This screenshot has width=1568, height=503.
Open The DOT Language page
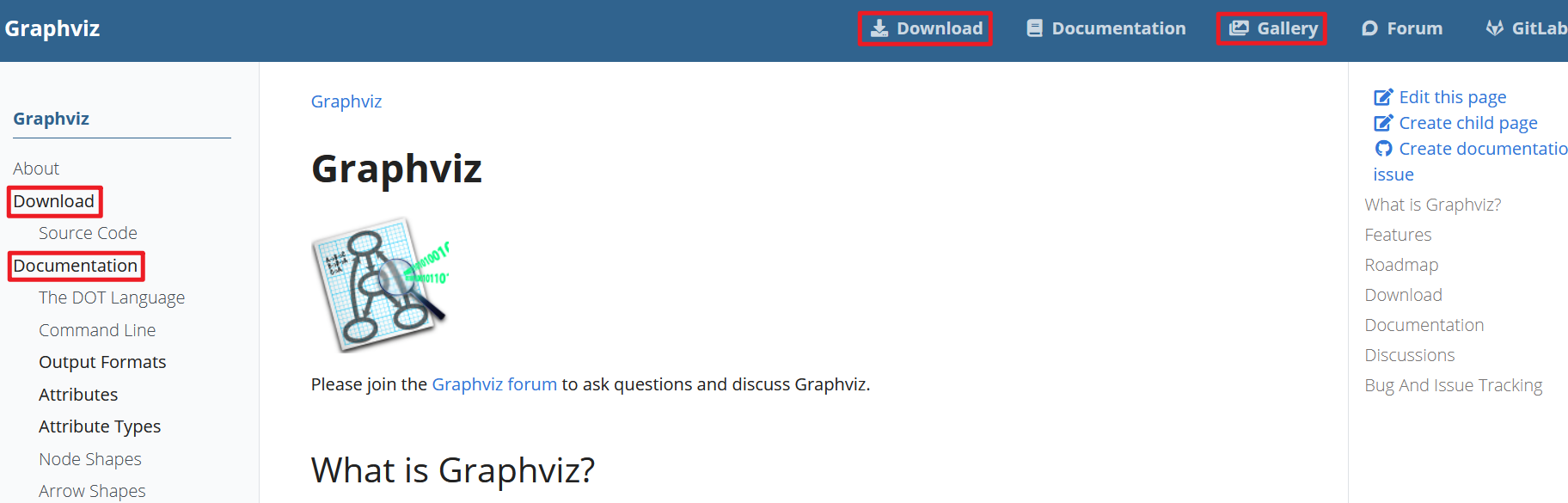pyautogui.click(x=112, y=297)
